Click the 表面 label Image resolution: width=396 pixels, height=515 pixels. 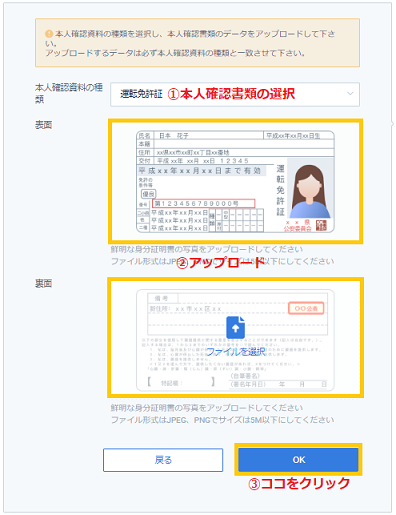tap(43, 125)
